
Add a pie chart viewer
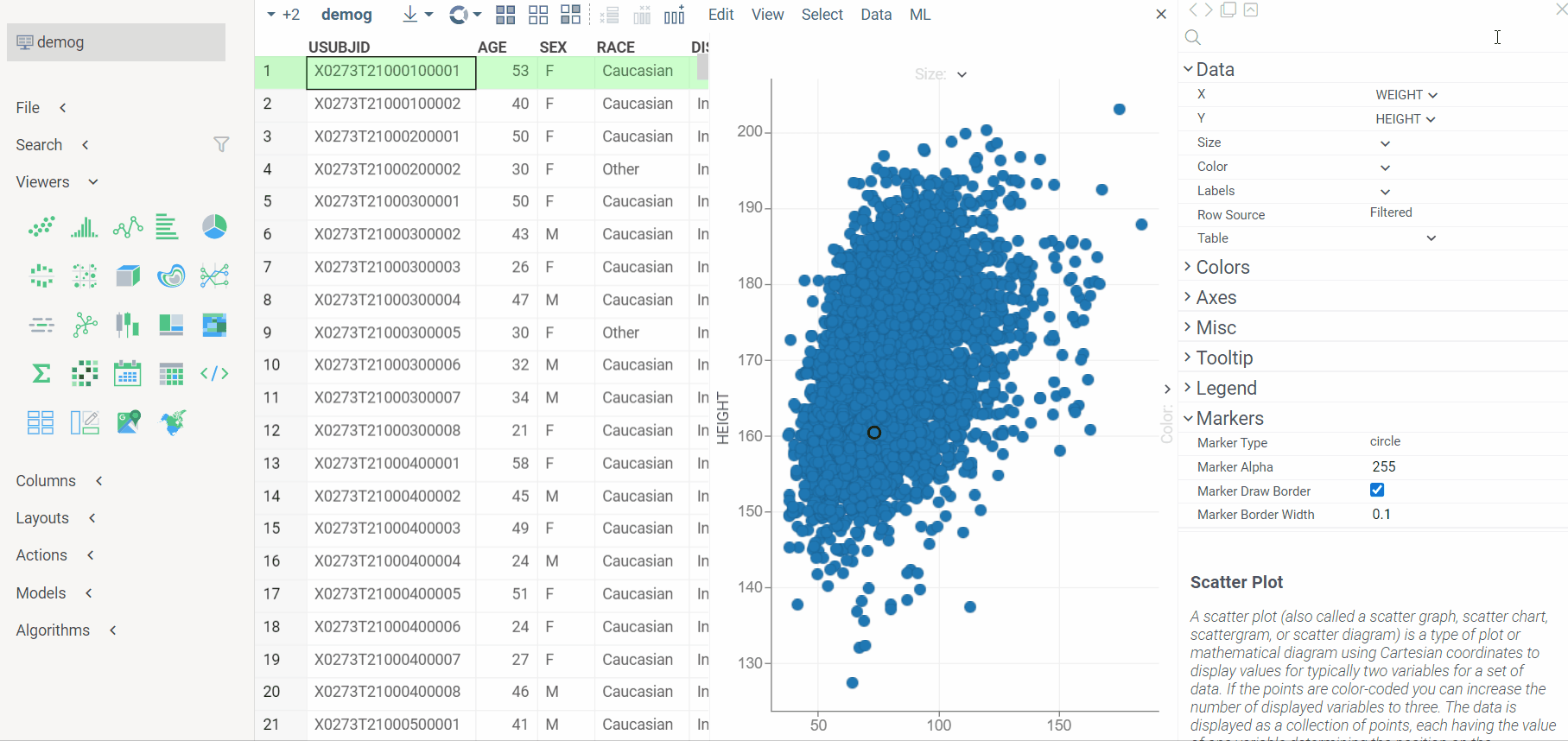tap(214, 227)
